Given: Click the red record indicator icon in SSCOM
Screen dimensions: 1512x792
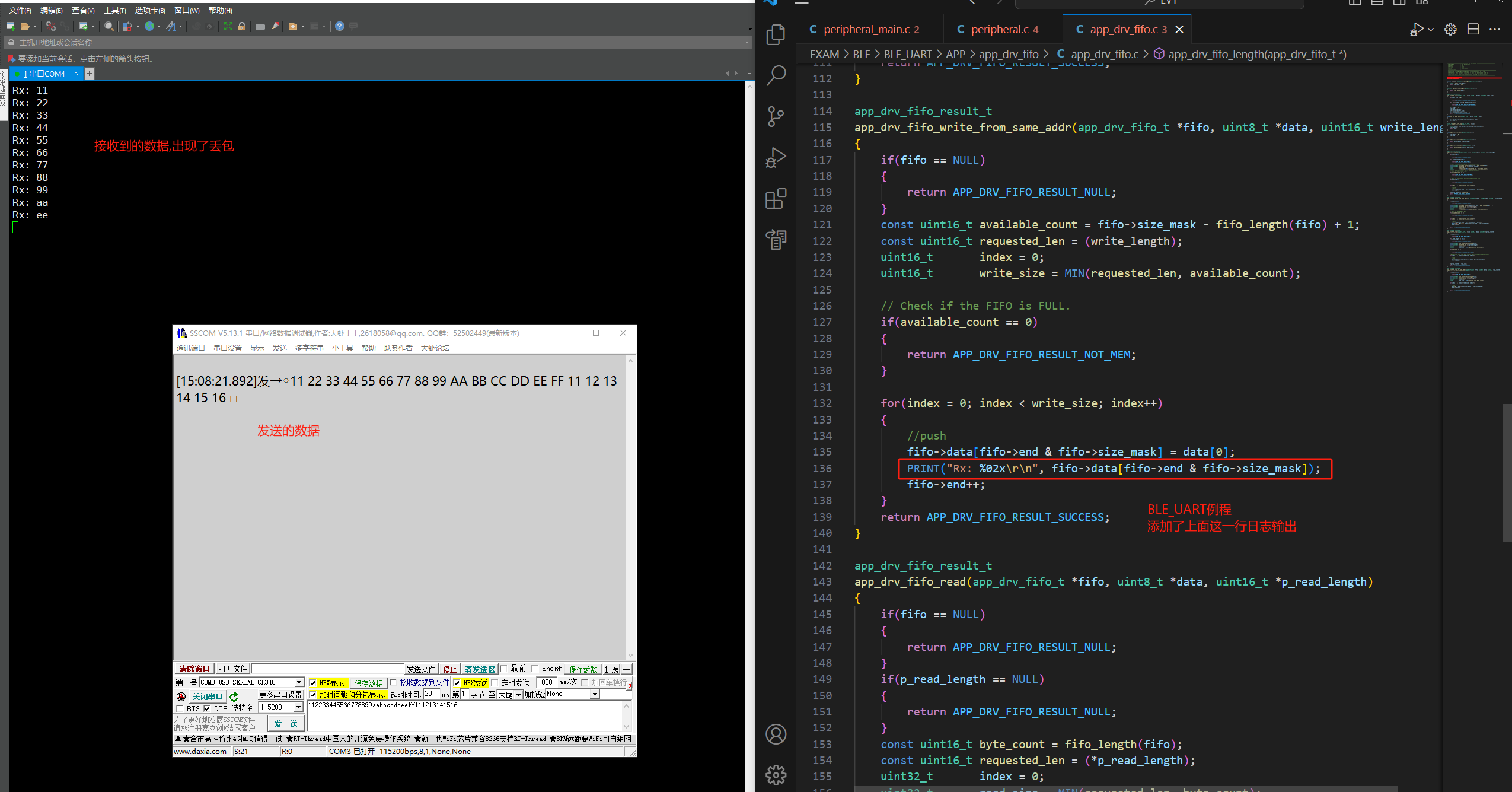Looking at the screenshot, I should [181, 696].
